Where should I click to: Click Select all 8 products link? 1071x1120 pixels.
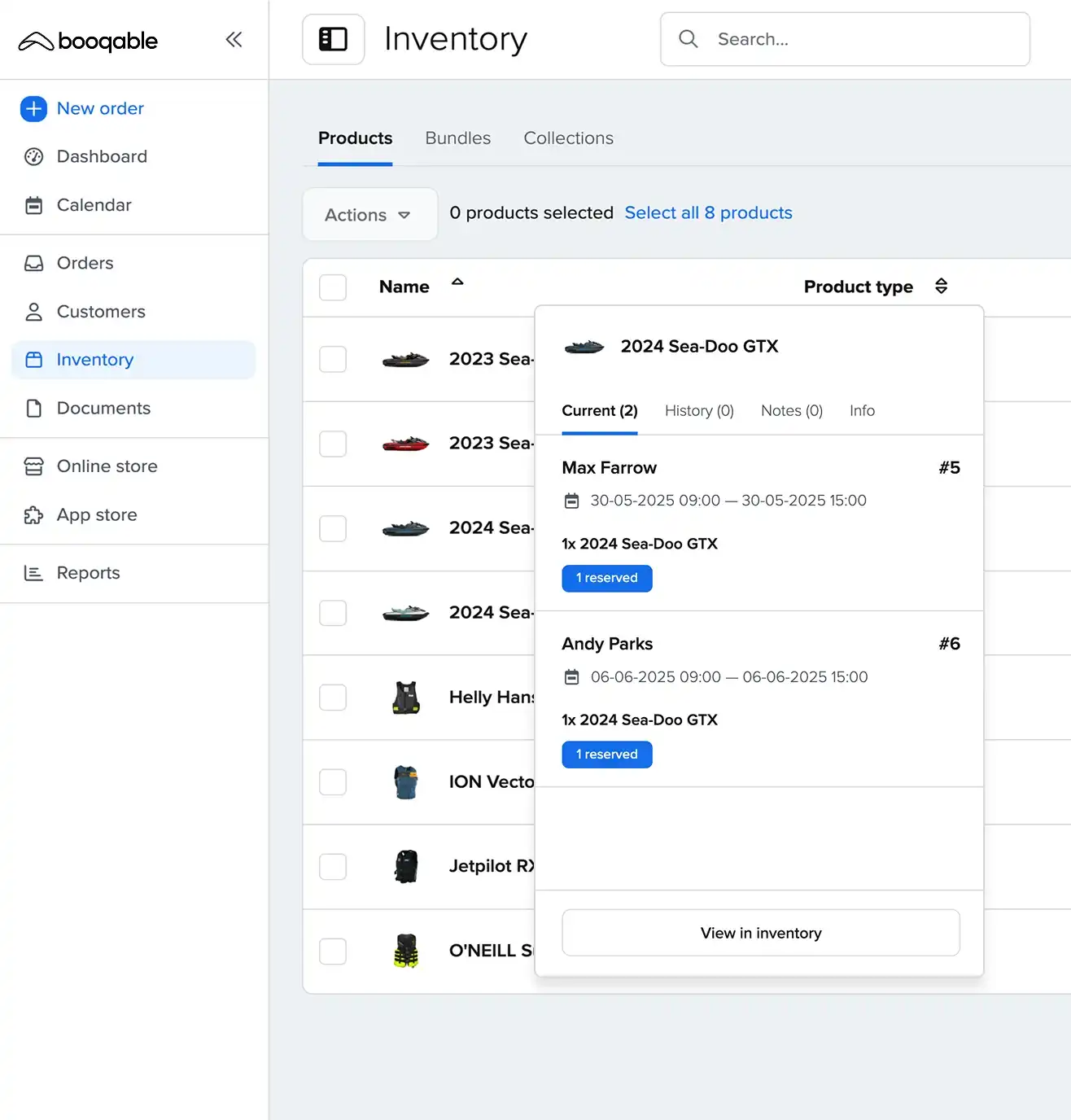click(708, 213)
